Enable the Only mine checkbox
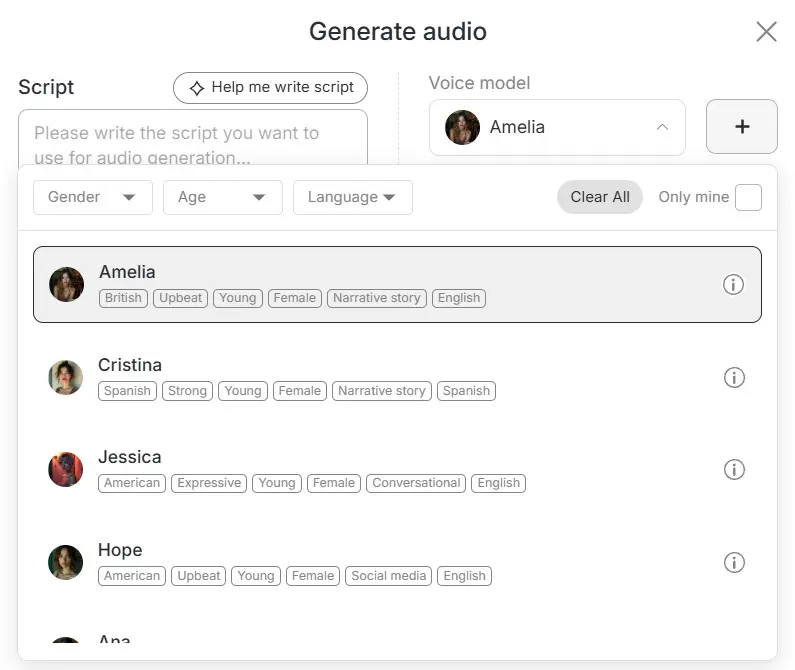 [x=748, y=197]
